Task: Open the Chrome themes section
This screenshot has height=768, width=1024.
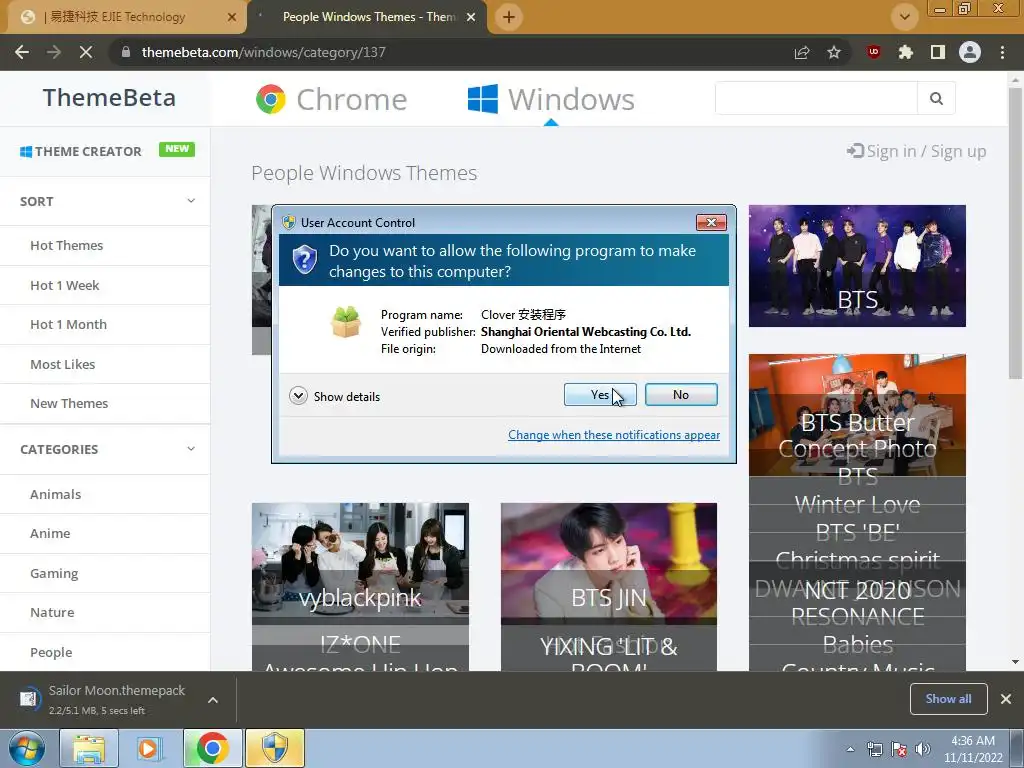Action: click(x=331, y=99)
